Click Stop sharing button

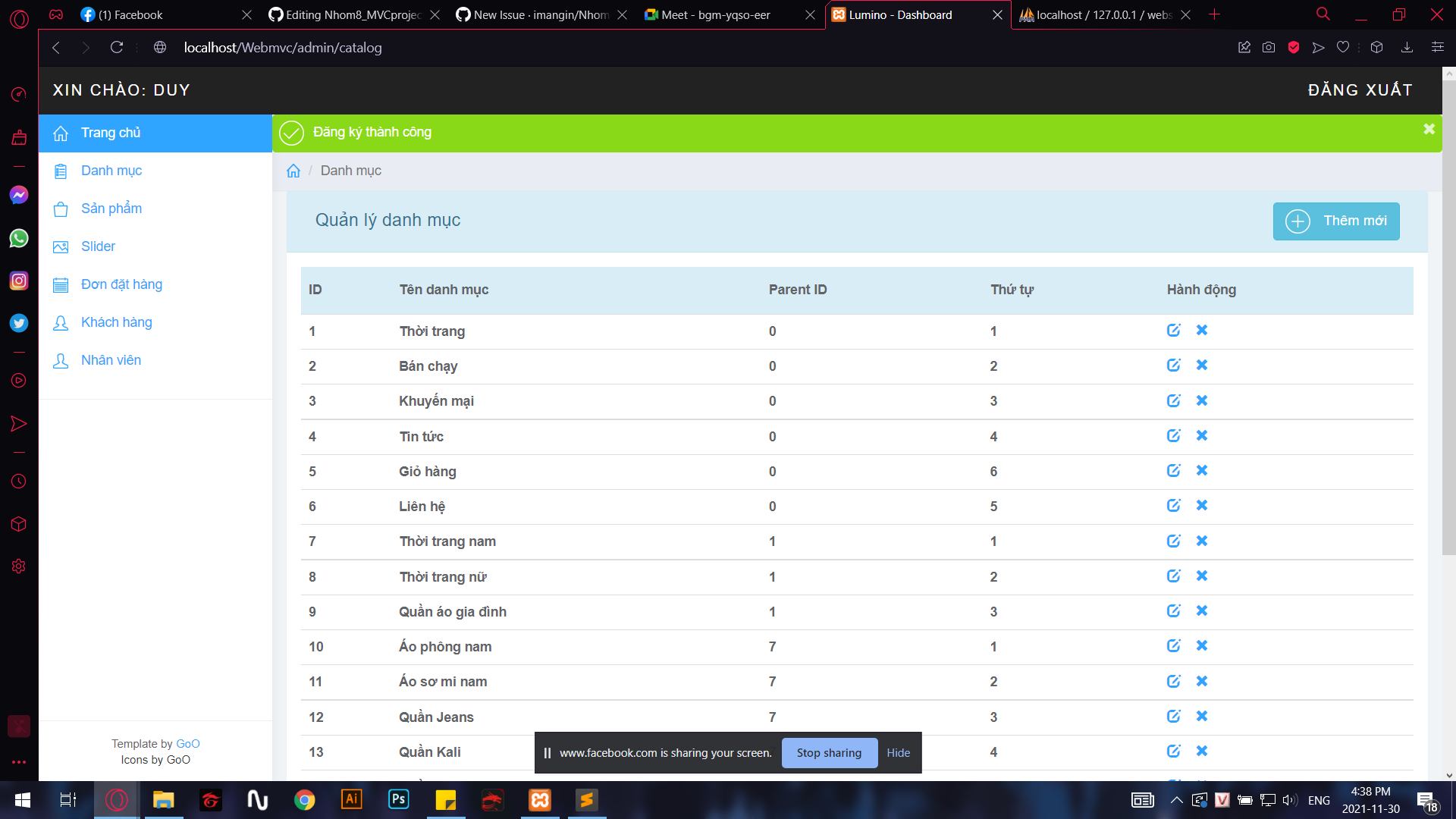coord(829,753)
